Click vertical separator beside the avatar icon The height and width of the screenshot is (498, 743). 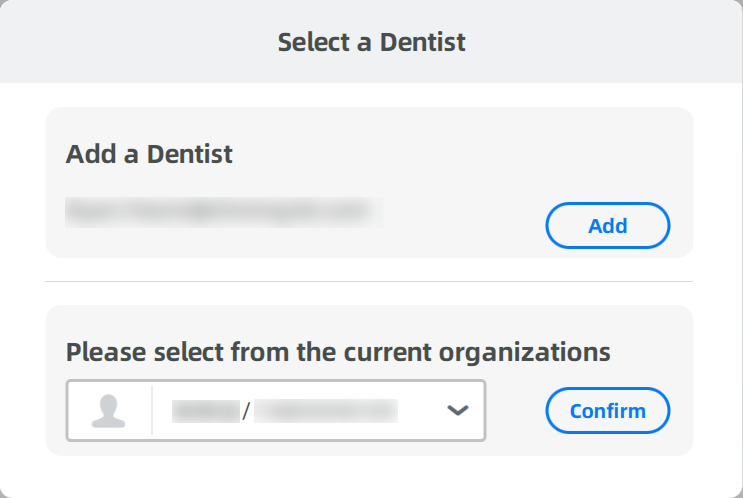tap(152, 410)
